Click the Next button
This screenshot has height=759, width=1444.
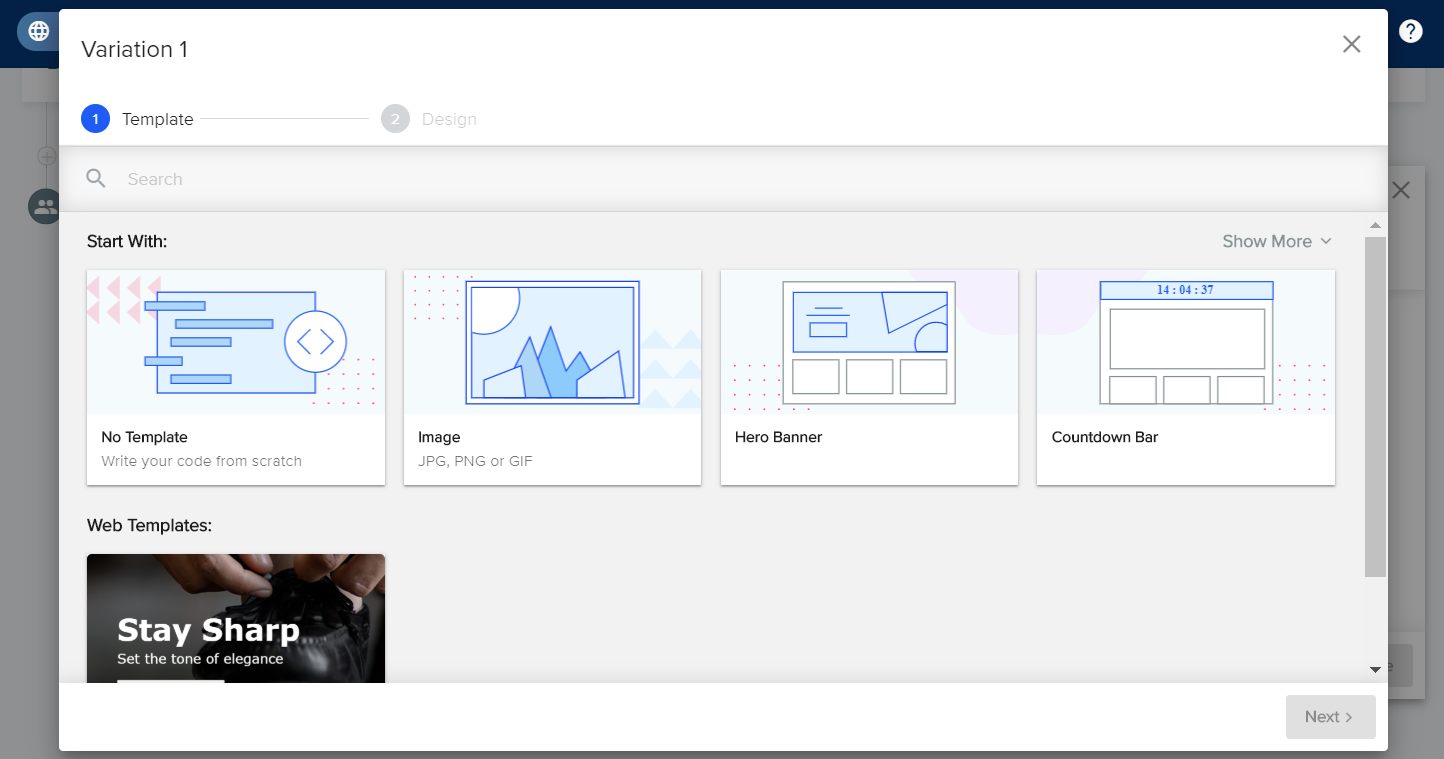(1330, 717)
